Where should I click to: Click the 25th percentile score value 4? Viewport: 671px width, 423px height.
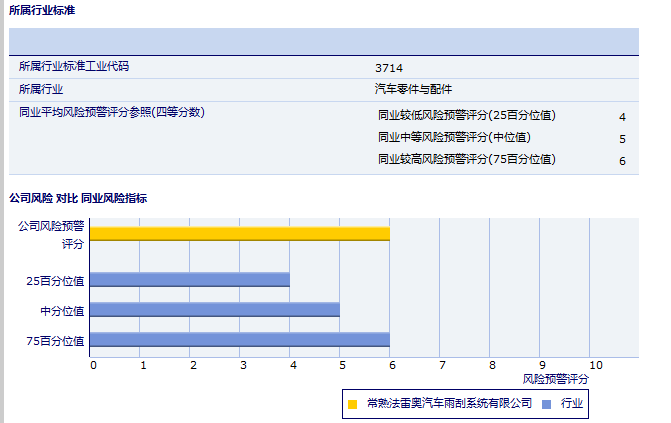click(622, 117)
